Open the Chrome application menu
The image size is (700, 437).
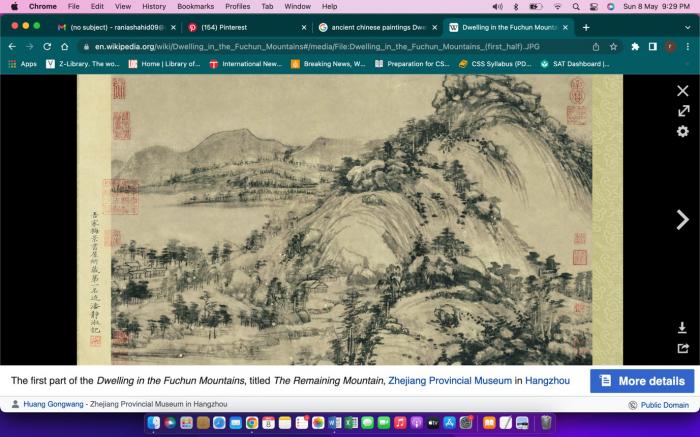[x=42, y=6]
